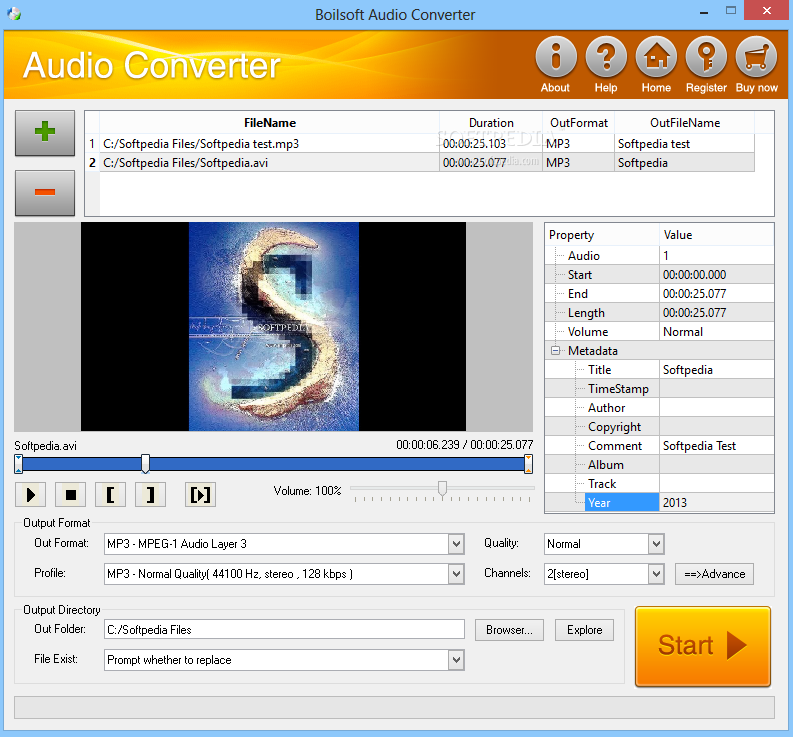Click the ==>Advance button
Viewport: 793px width, 737px height.
coord(714,574)
